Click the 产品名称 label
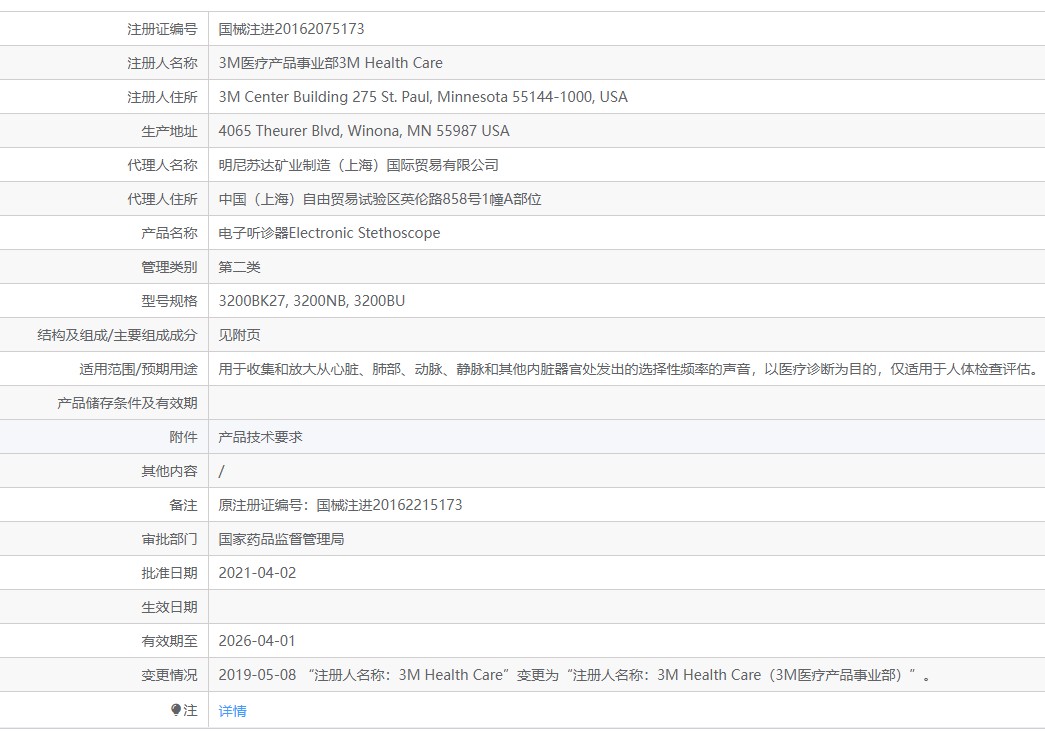This screenshot has width=1045, height=732. click(x=169, y=233)
